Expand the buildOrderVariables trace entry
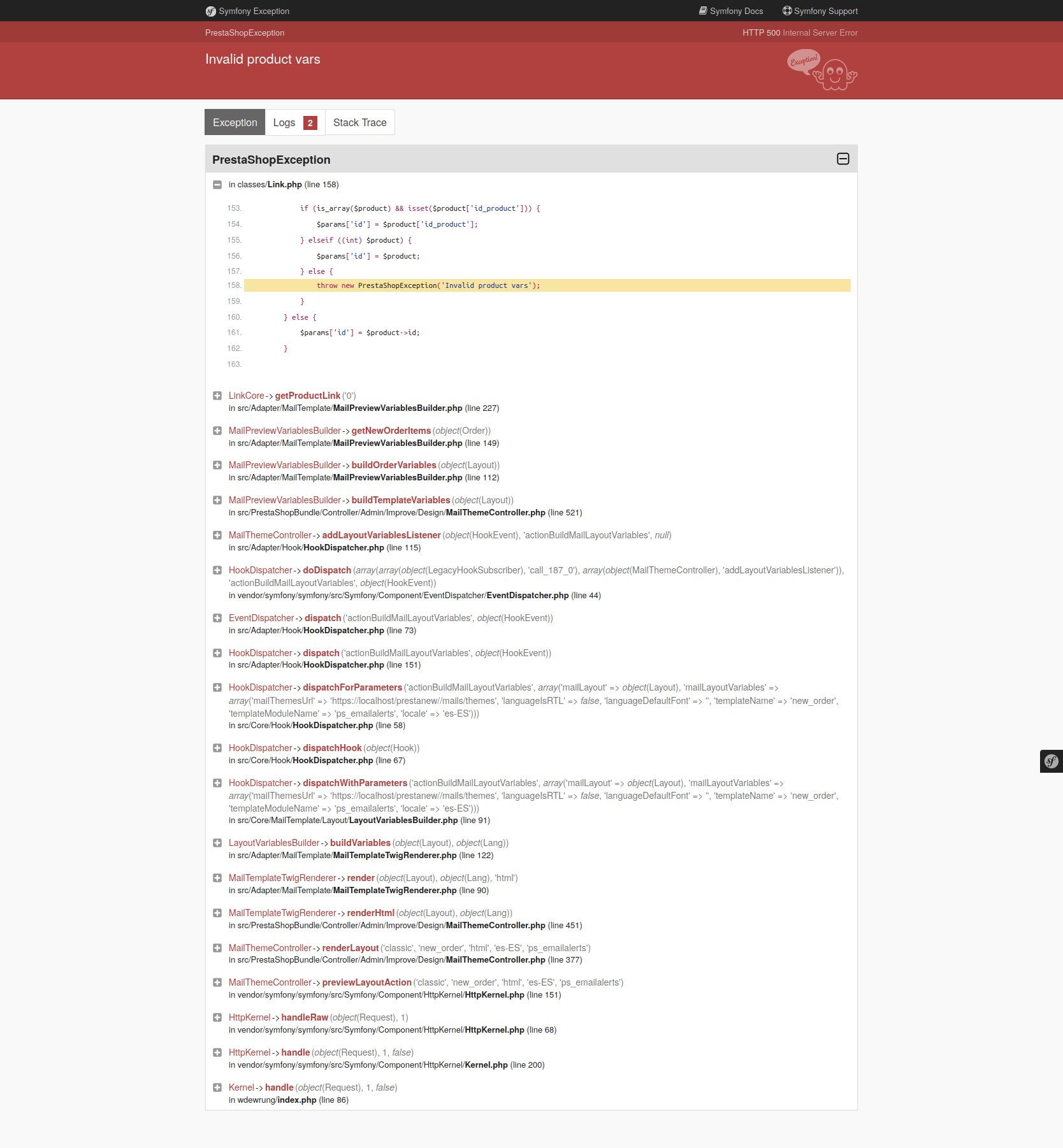Image resolution: width=1063 pixels, height=1148 pixels. point(217,465)
